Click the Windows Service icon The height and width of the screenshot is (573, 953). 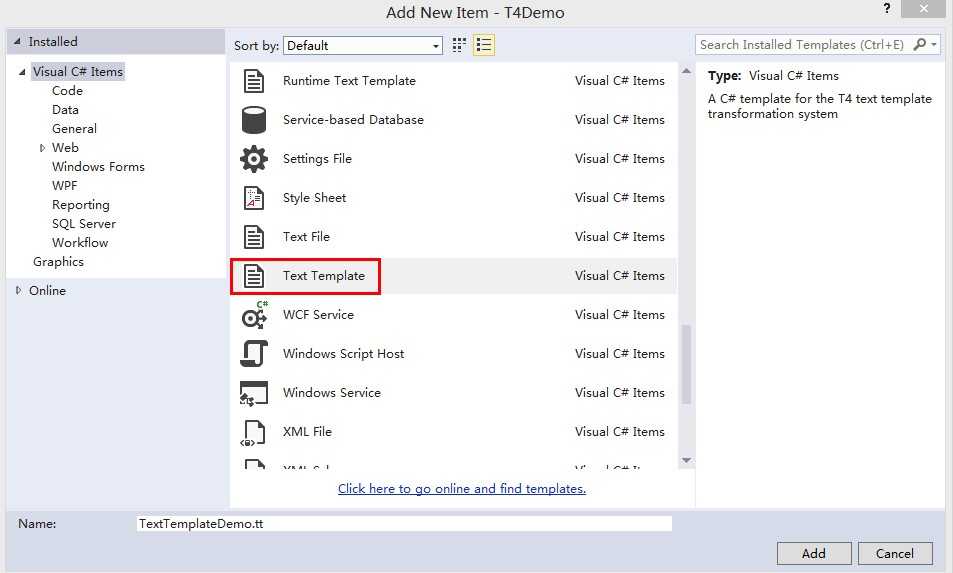tap(253, 393)
